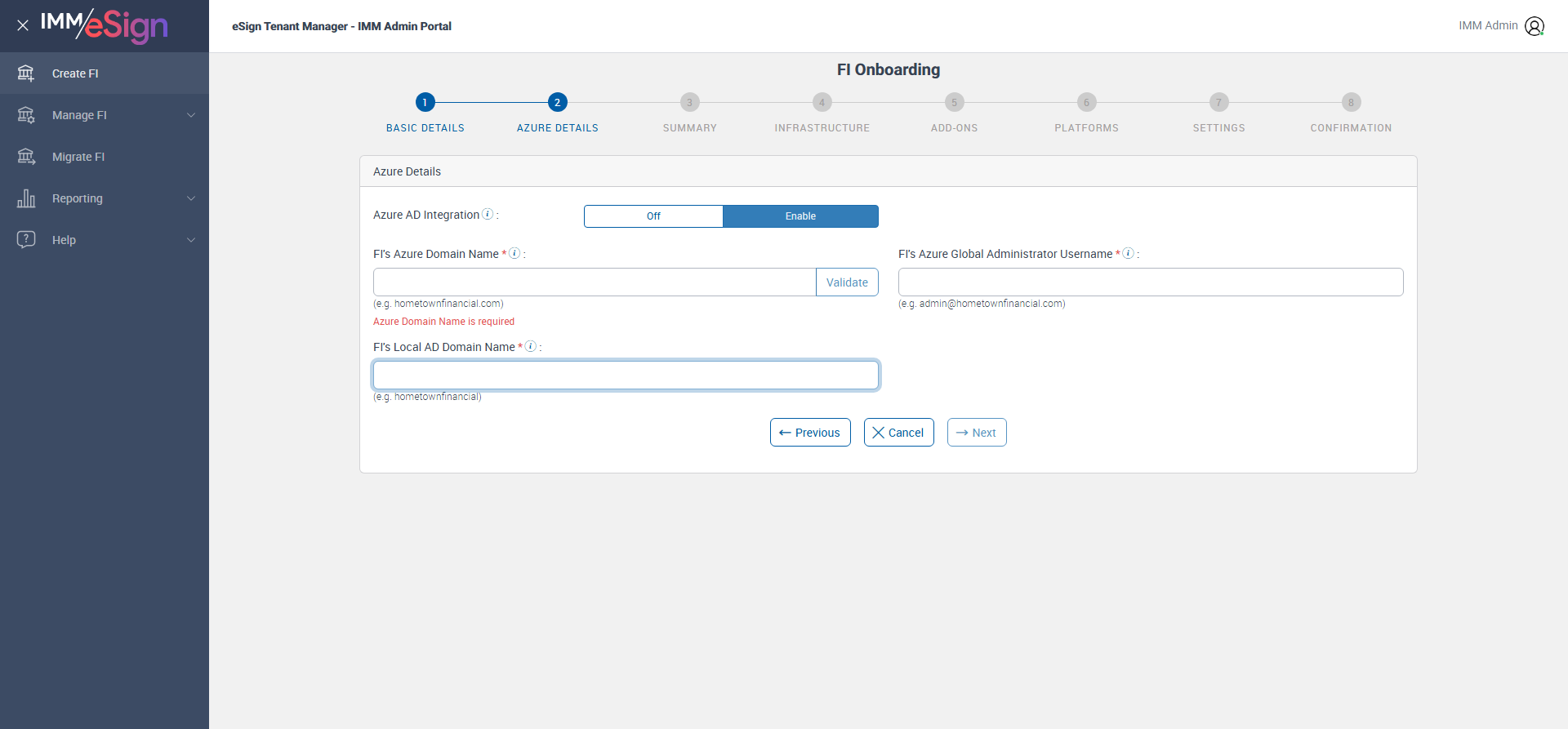Click Validate for the Azure domain
This screenshot has width=1568, height=729.
847,282
